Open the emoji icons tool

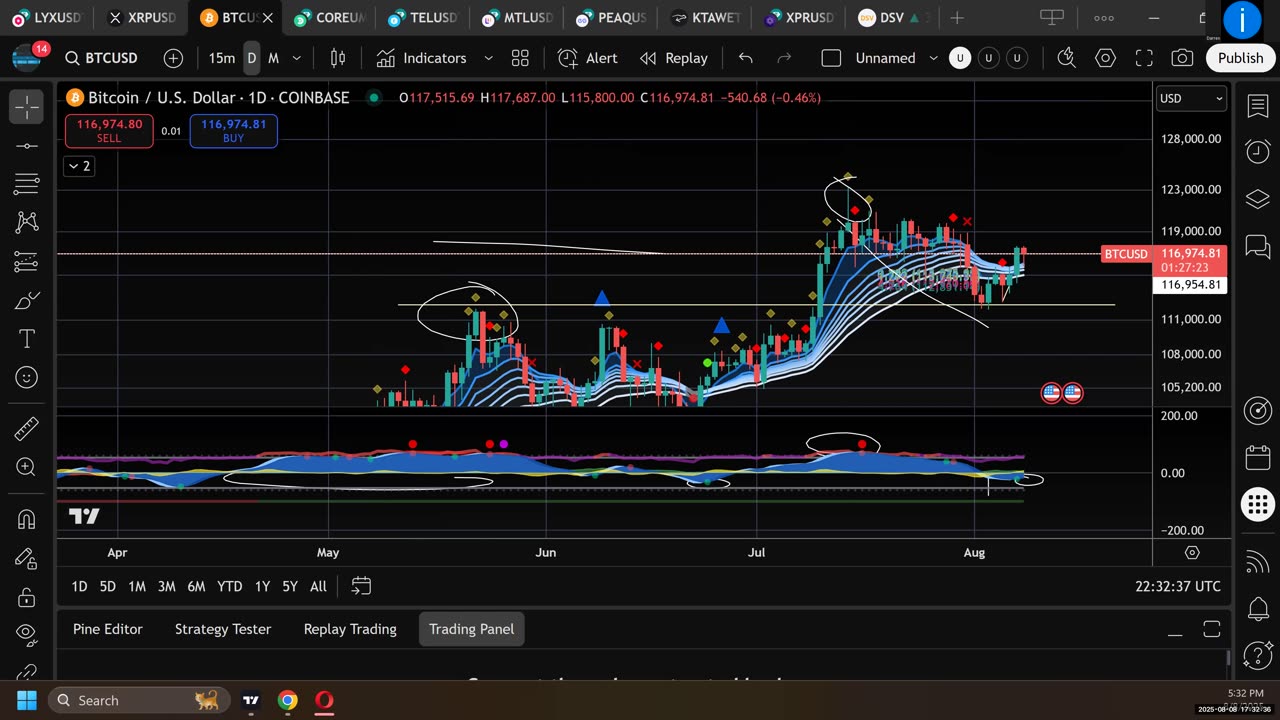tap(27, 377)
